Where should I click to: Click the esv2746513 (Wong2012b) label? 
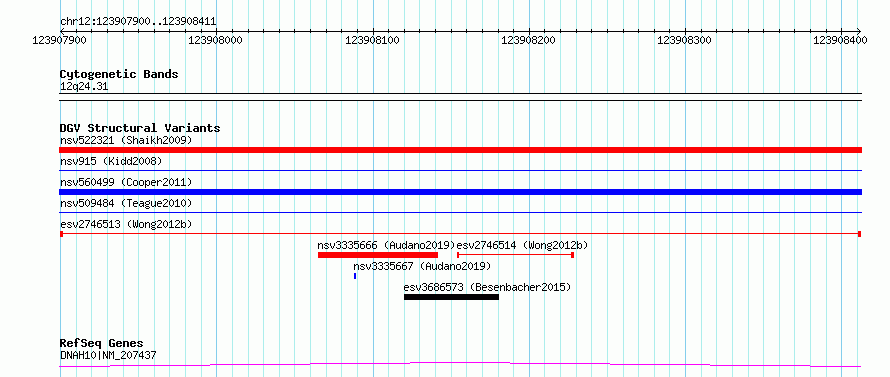point(126,224)
